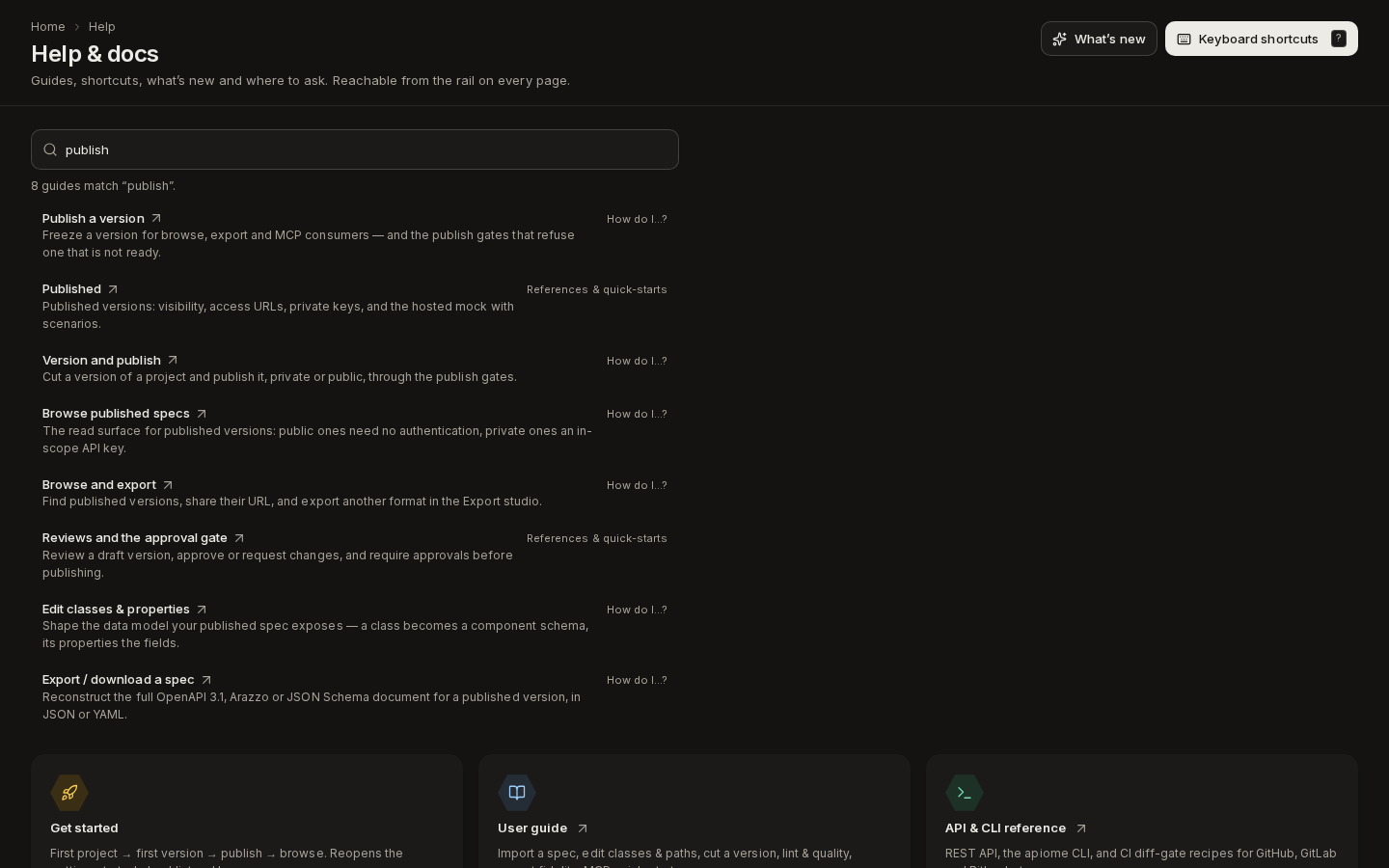Open the Browse and export guide
Screen dimensions: 1389x868
pos(99,485)
